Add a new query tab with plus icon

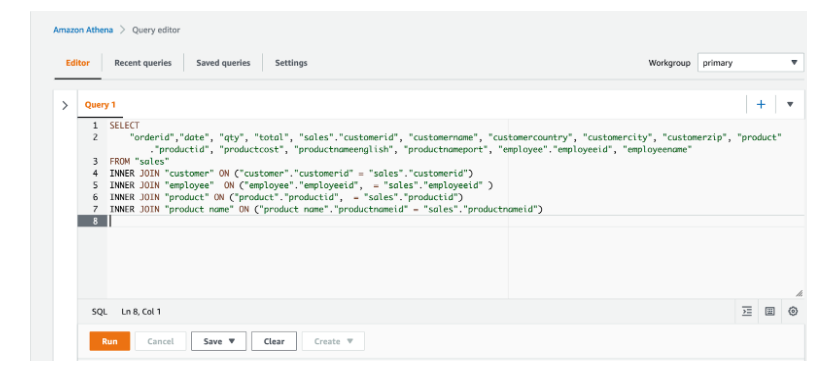[x=761, y=105]
